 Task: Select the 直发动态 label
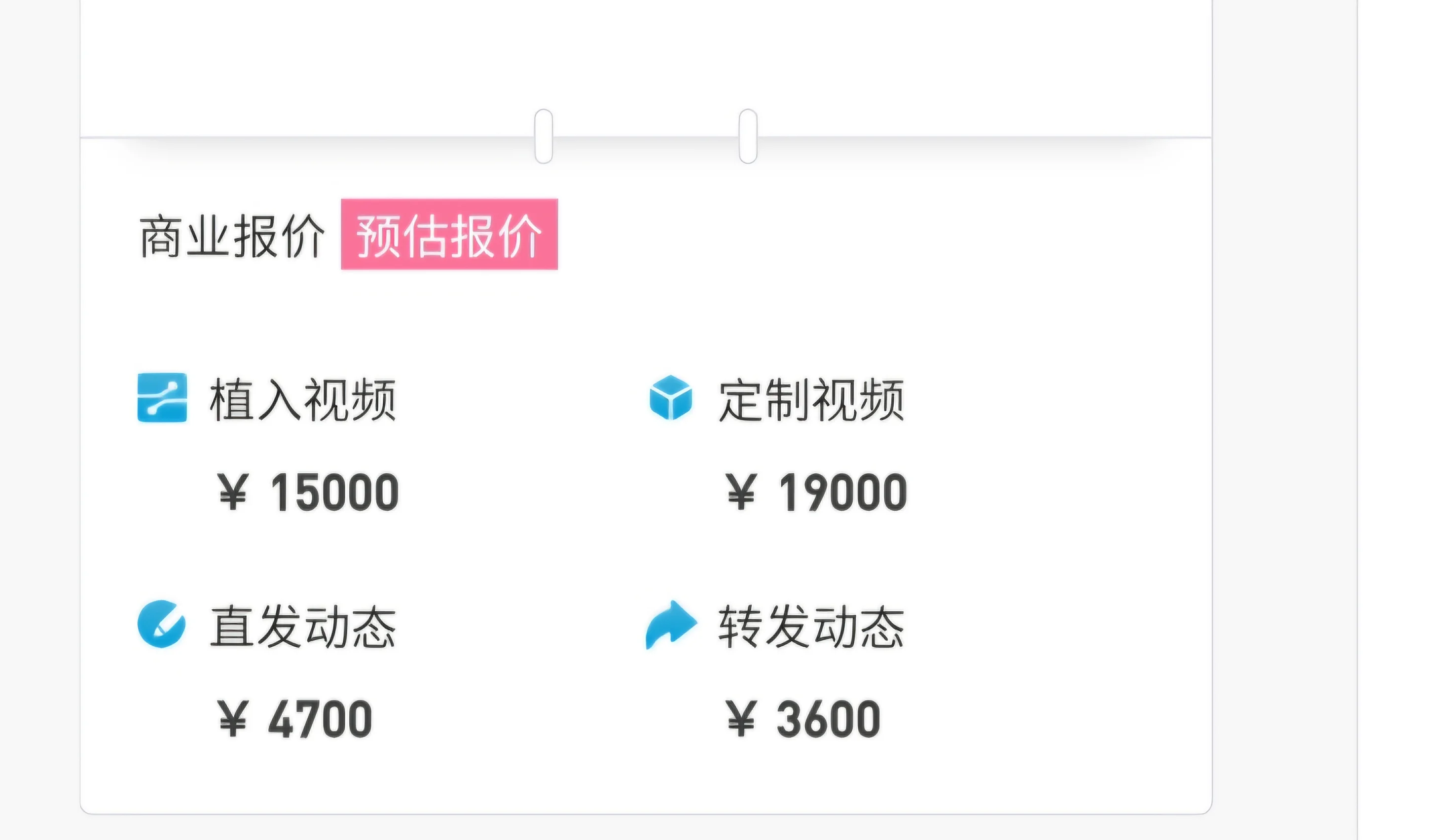pyautogui.click(x=303, y=627)
